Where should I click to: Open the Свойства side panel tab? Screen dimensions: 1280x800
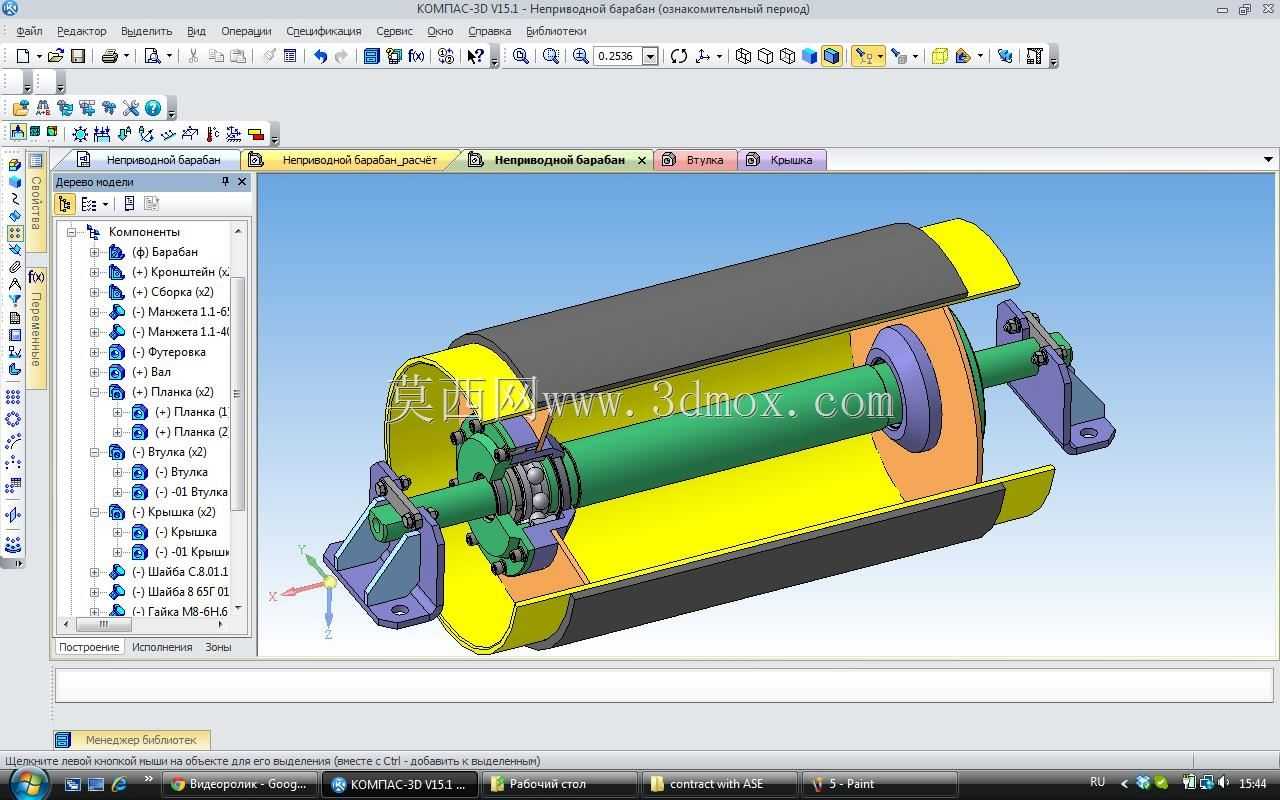36,203
